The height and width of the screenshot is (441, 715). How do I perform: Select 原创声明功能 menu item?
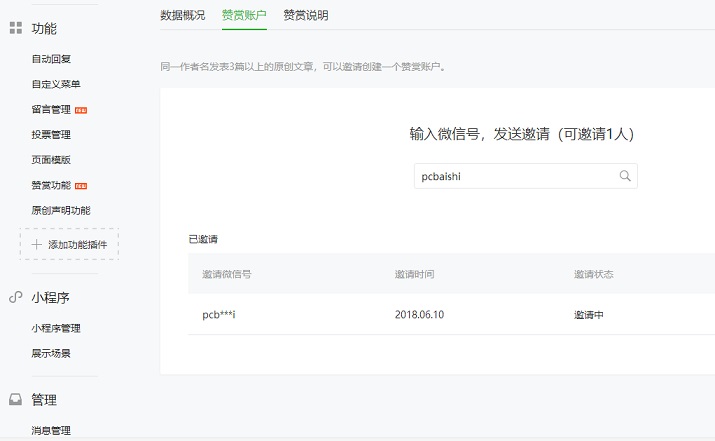coord(60,210)
